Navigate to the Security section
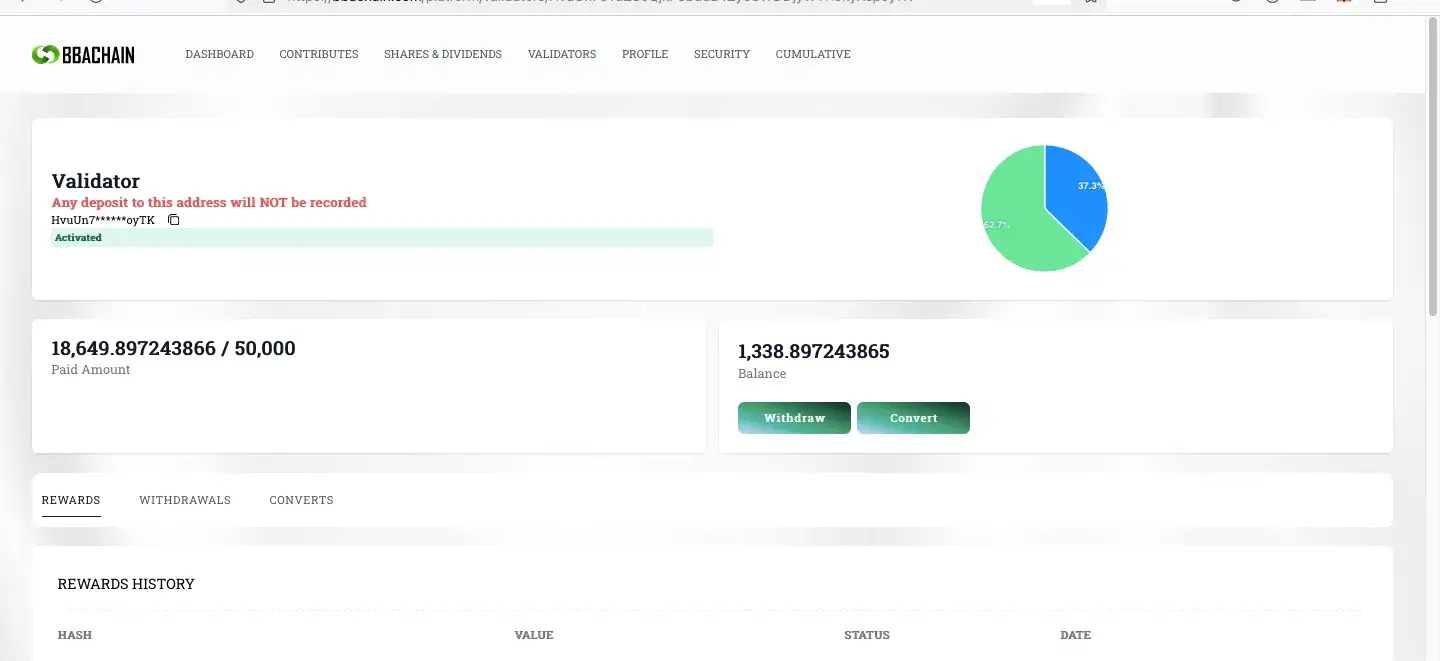 [x=721, y=54]
